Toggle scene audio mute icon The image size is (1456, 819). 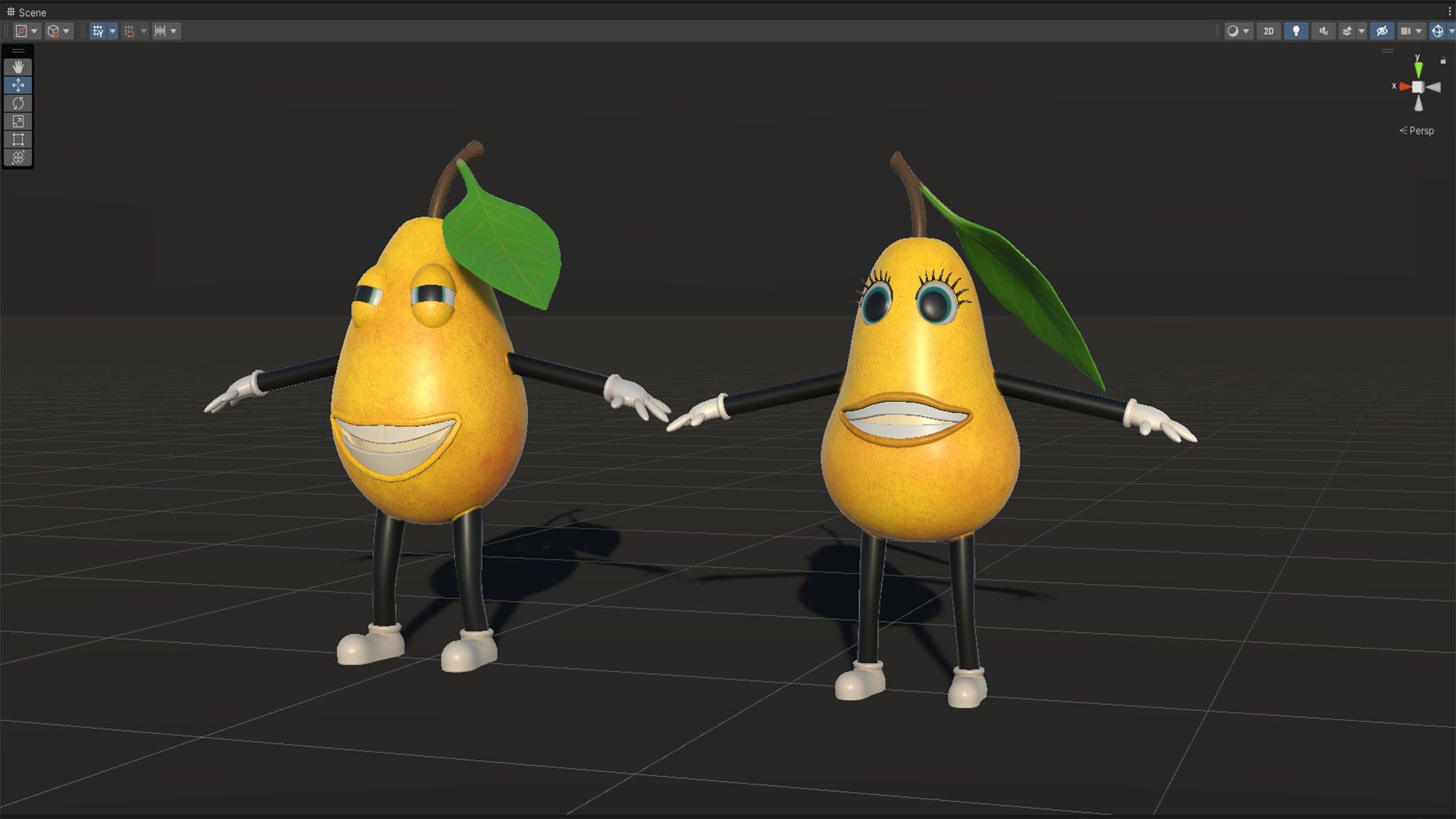1323,31
